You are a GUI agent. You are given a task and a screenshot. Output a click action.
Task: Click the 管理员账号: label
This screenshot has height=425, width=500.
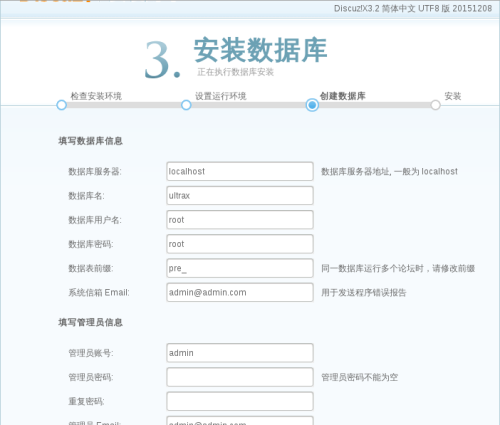coord(91,353)
